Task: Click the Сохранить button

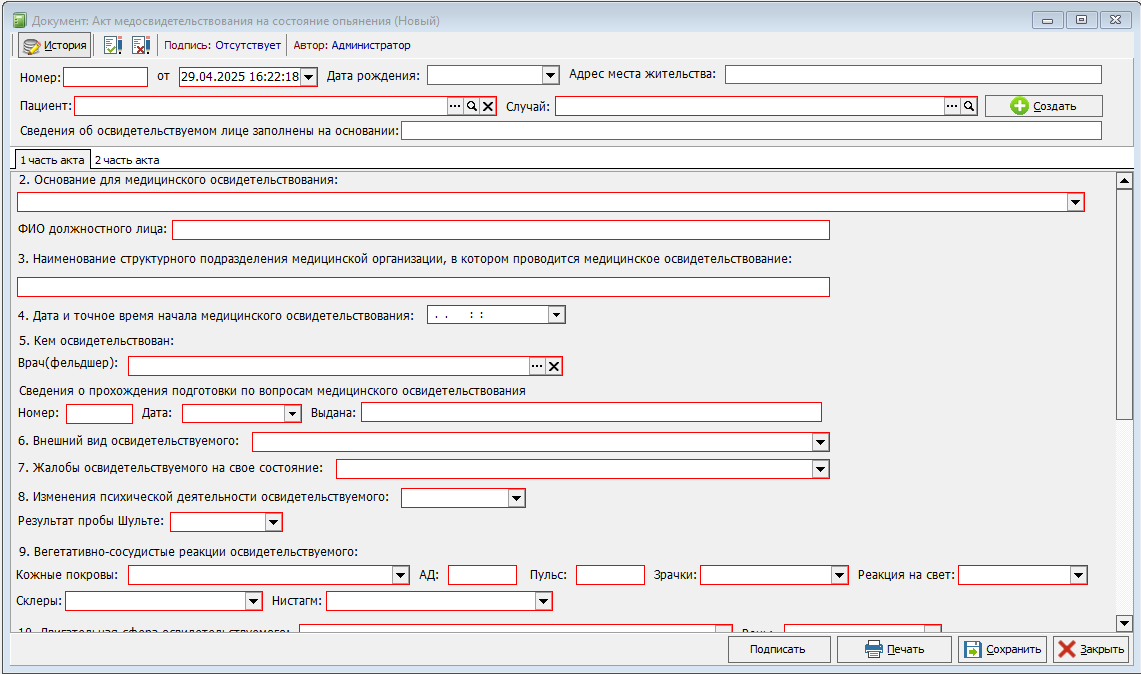Action: click(x=1003, y=649)
